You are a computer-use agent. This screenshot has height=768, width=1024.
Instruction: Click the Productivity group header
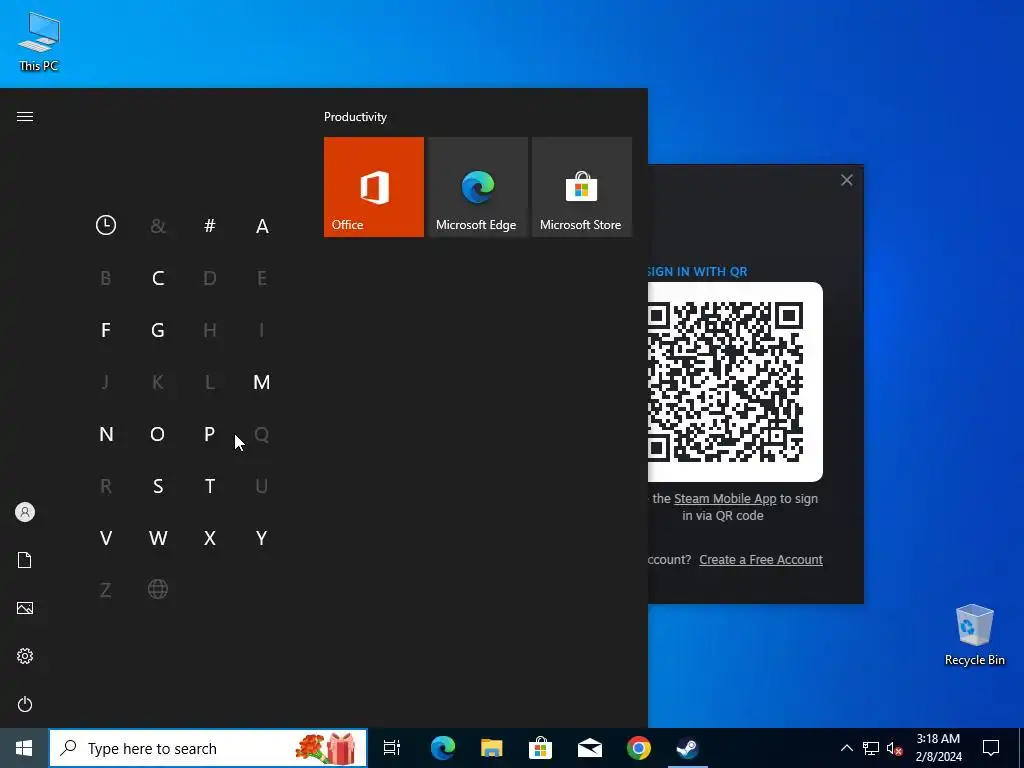[355, 117]
